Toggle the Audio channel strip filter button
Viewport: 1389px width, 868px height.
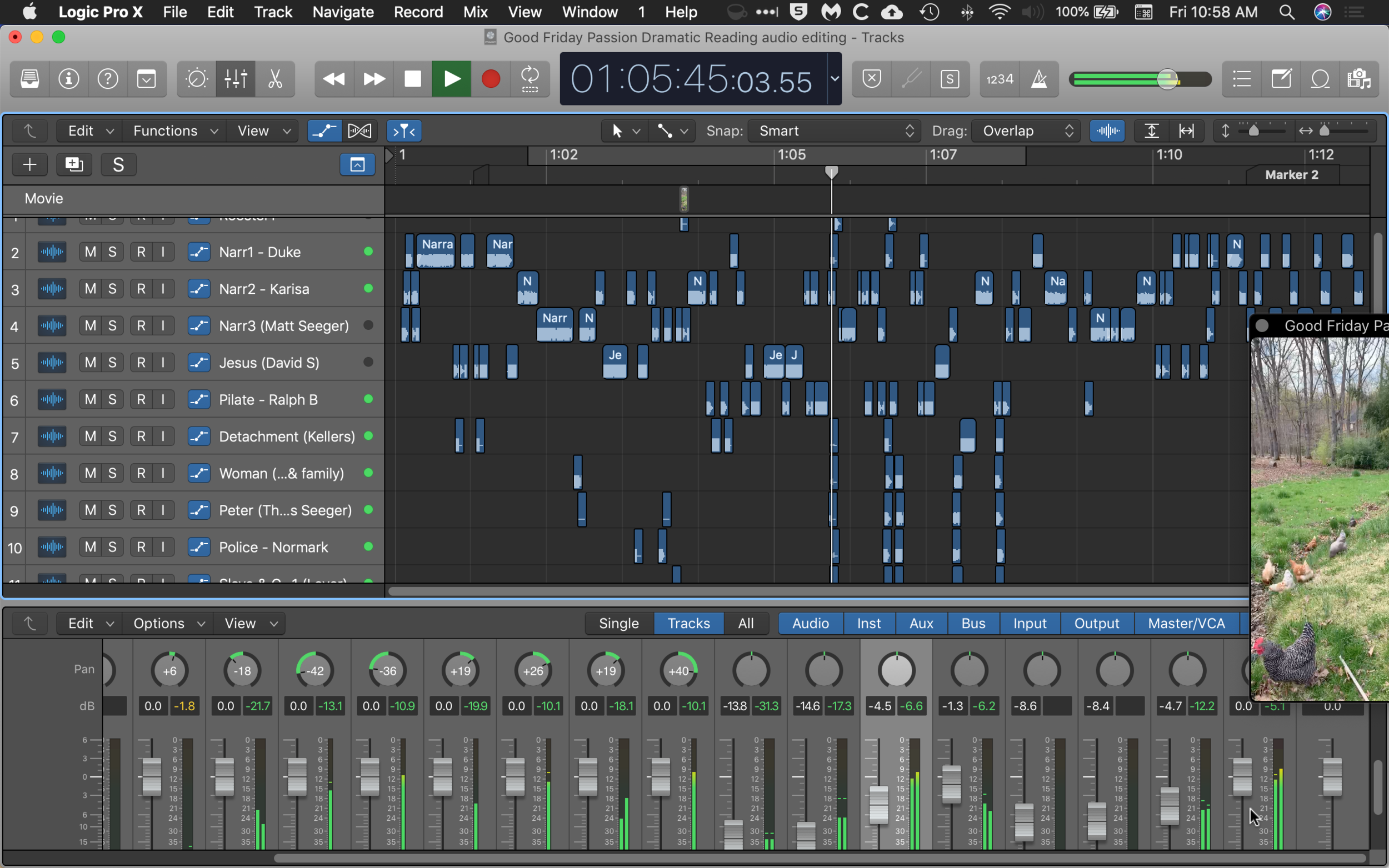811,624
